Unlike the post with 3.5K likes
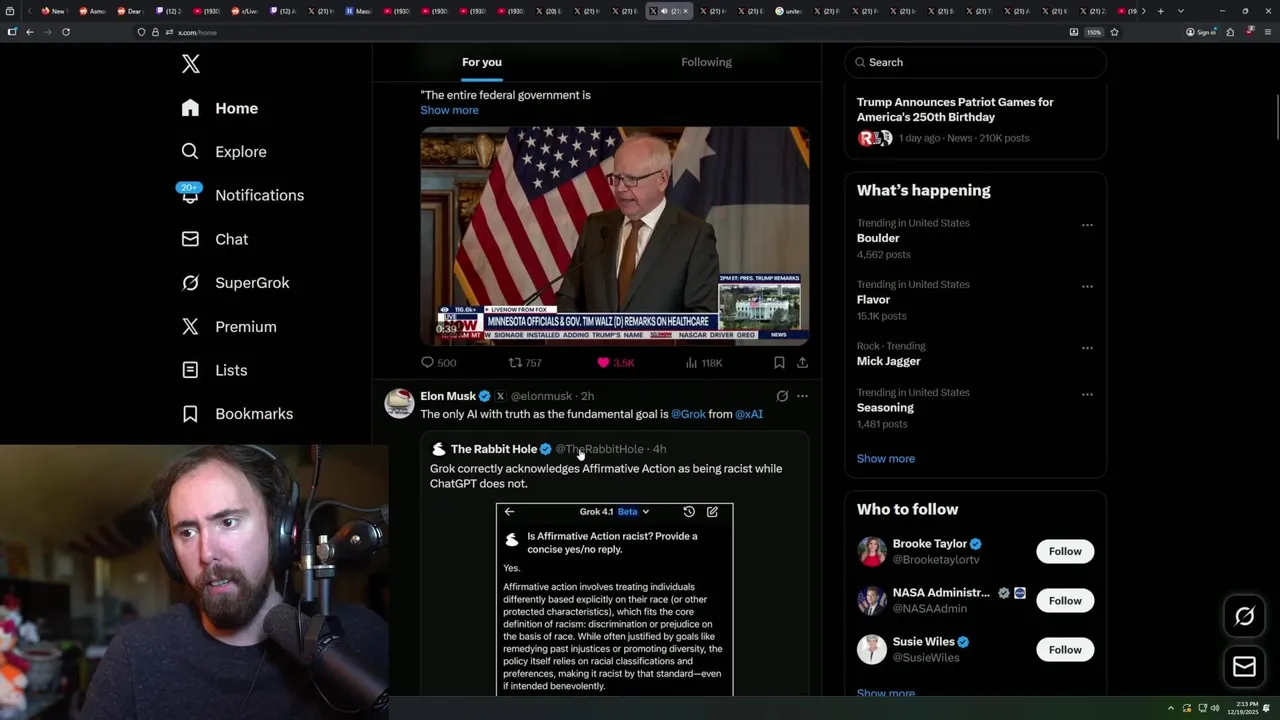Image resolution: width=1280 pixels, height=720 pixels. 615,363
